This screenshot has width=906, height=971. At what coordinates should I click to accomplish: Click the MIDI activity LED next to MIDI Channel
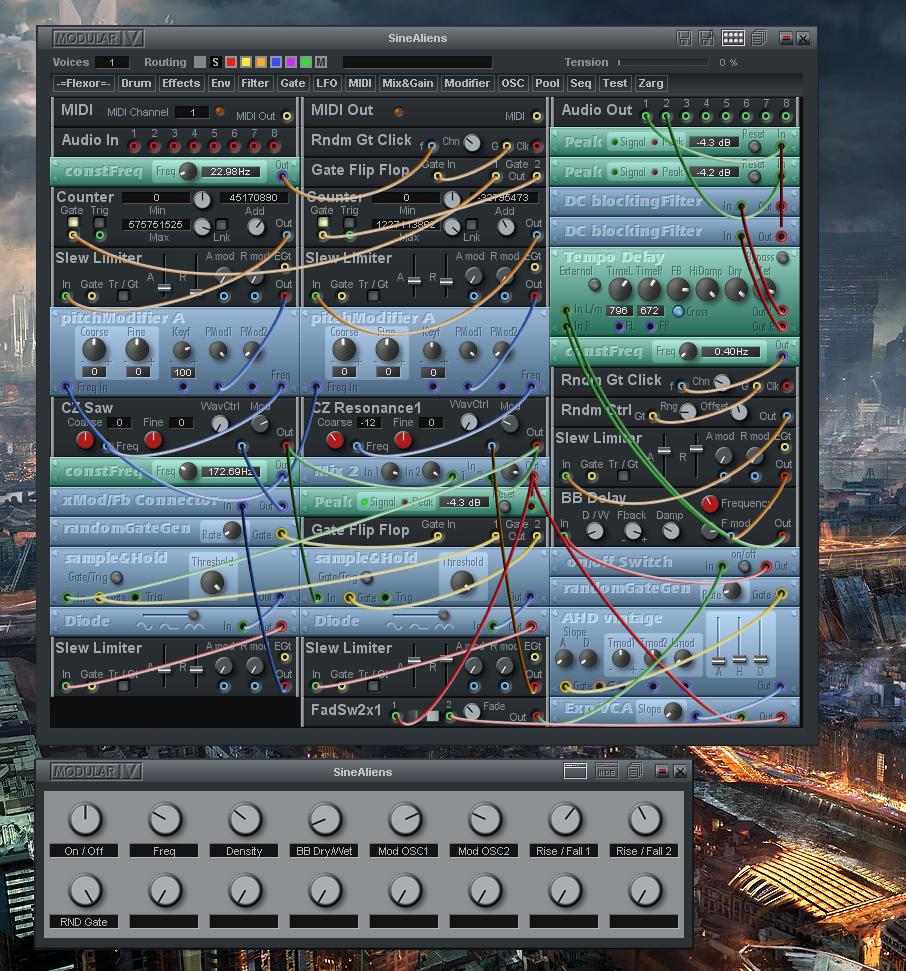tap(219, 111)
